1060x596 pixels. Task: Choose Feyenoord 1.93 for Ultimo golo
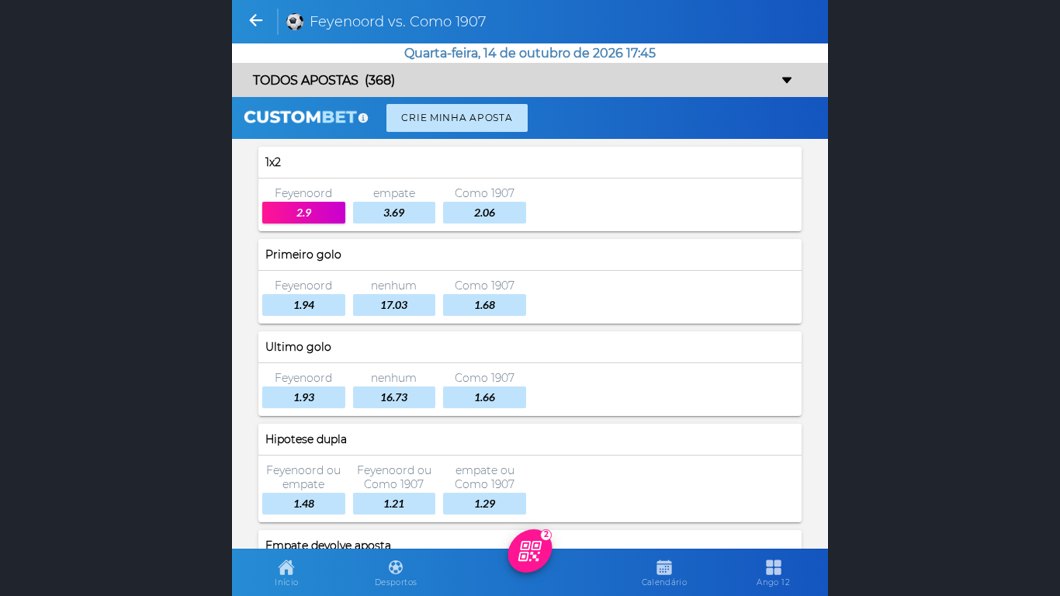pyautogui.click(x=304, y=397)
